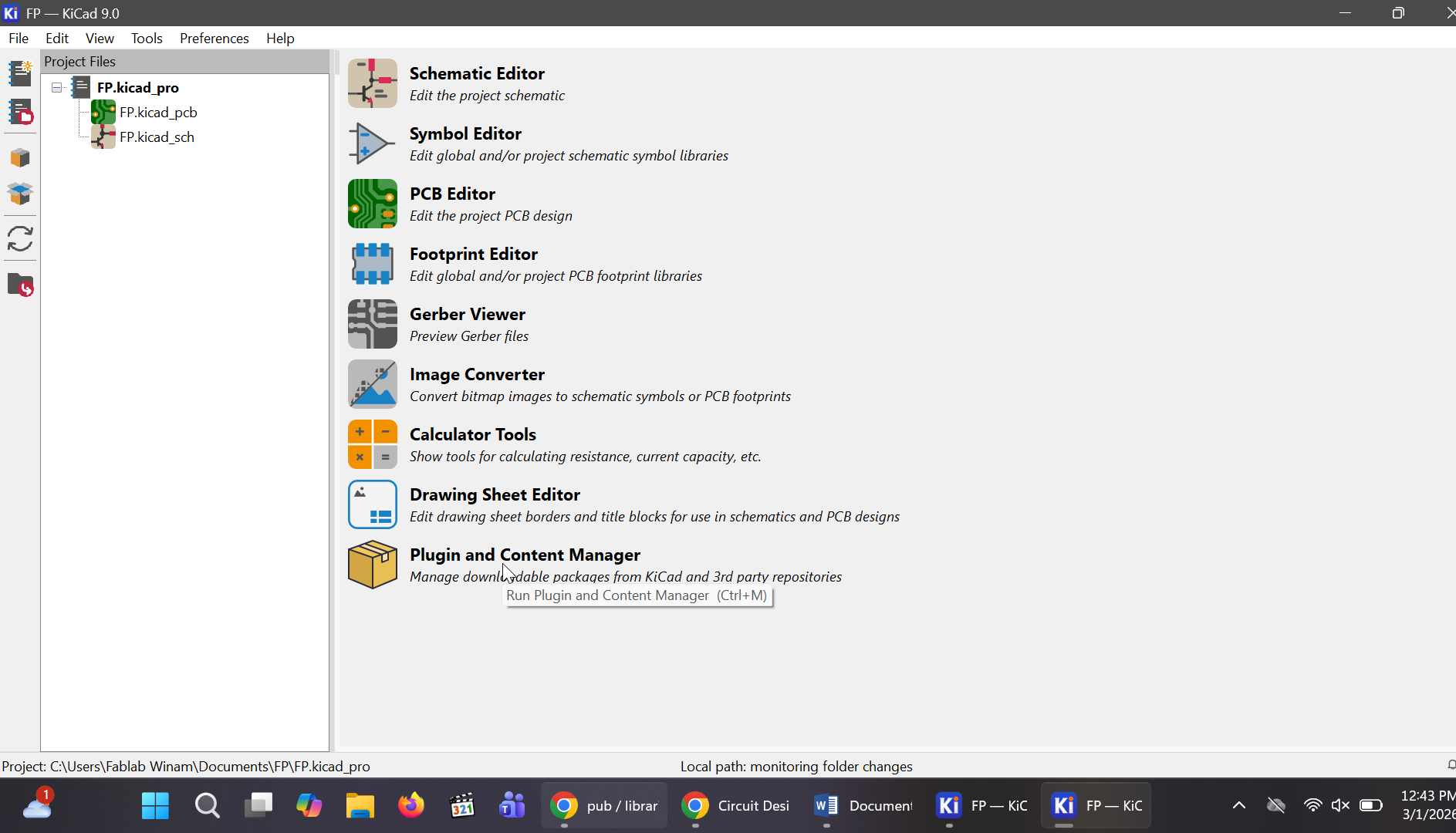
Task: Click the "Calculator Tools" title text
Action: [473, 434]
